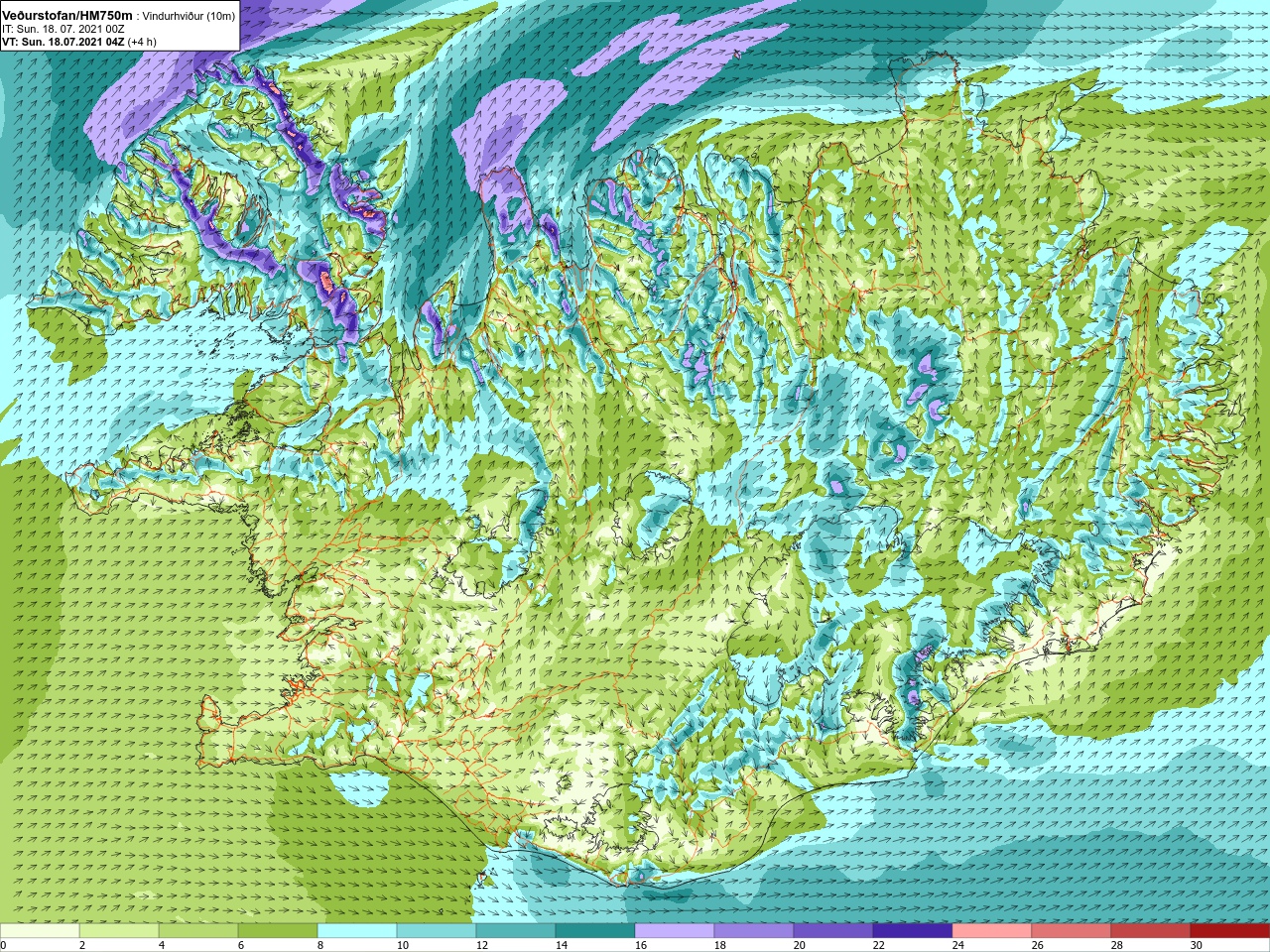Click the (+4 h) forecast offset text

pos(142,42)
